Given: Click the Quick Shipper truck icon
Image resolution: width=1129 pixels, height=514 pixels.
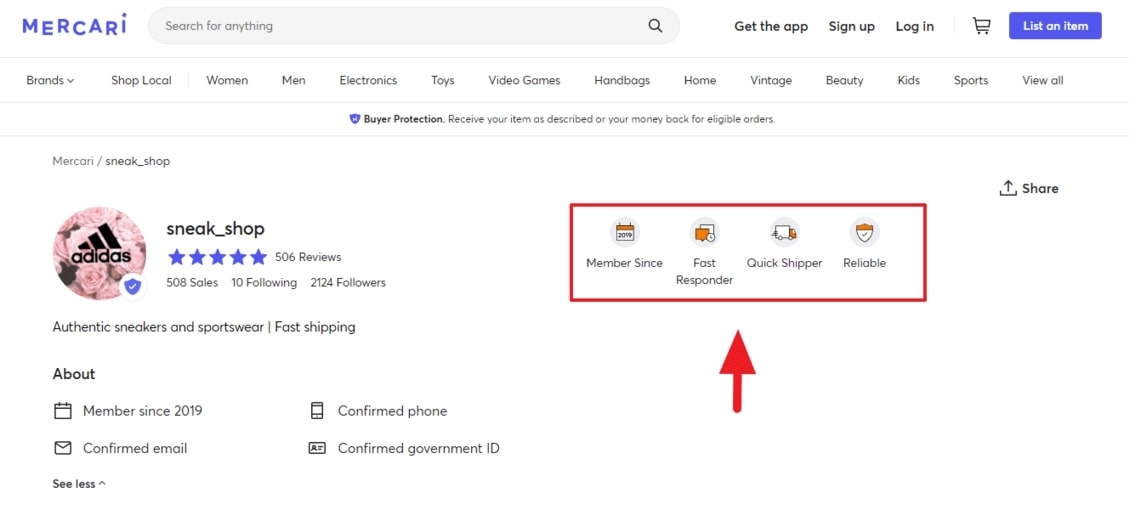Looking at the screenshot, I should [x=784, y=232].
